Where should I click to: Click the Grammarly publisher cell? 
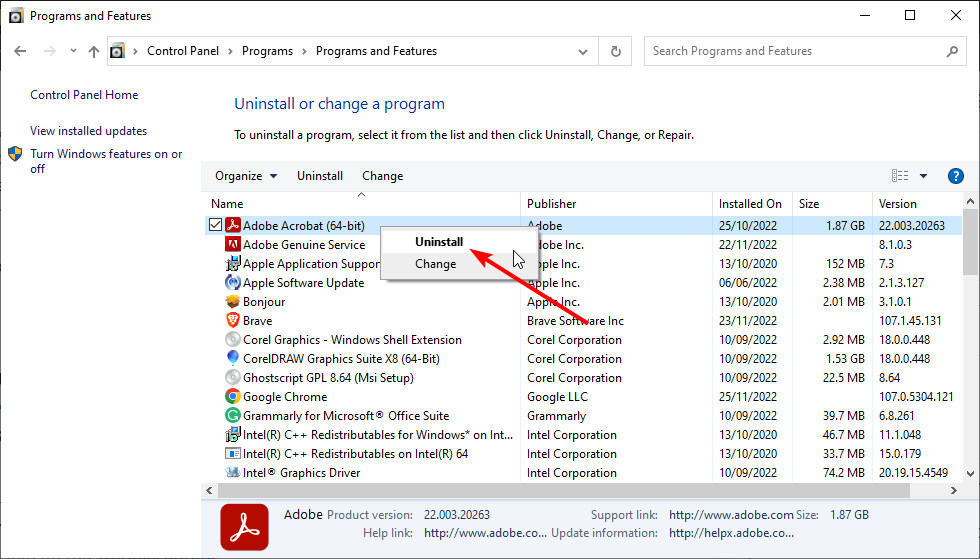556,416
